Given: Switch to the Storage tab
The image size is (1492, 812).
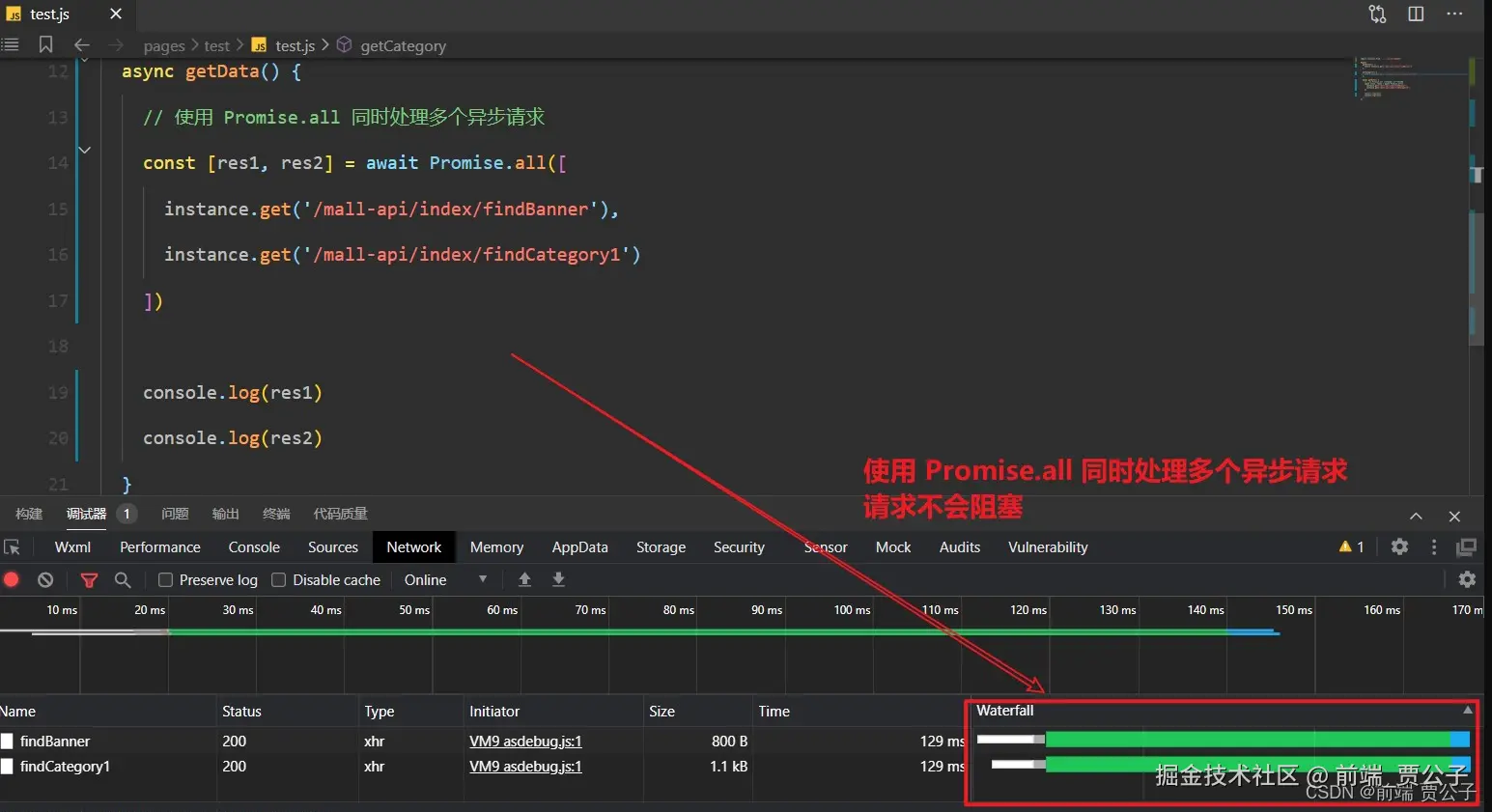Looking at the screenshot, I should click(x=662, y=547).
